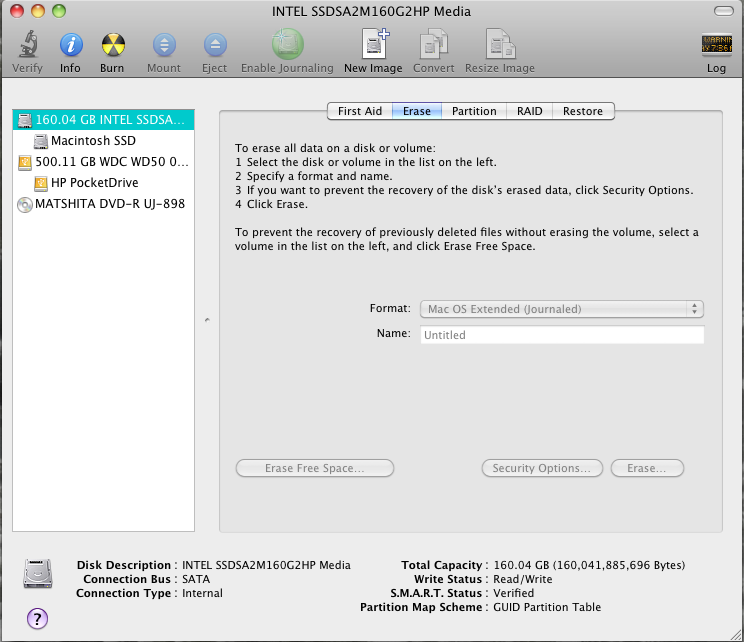
Task: Click the Burn radiation toolbar icon
Action: [113, 45]
